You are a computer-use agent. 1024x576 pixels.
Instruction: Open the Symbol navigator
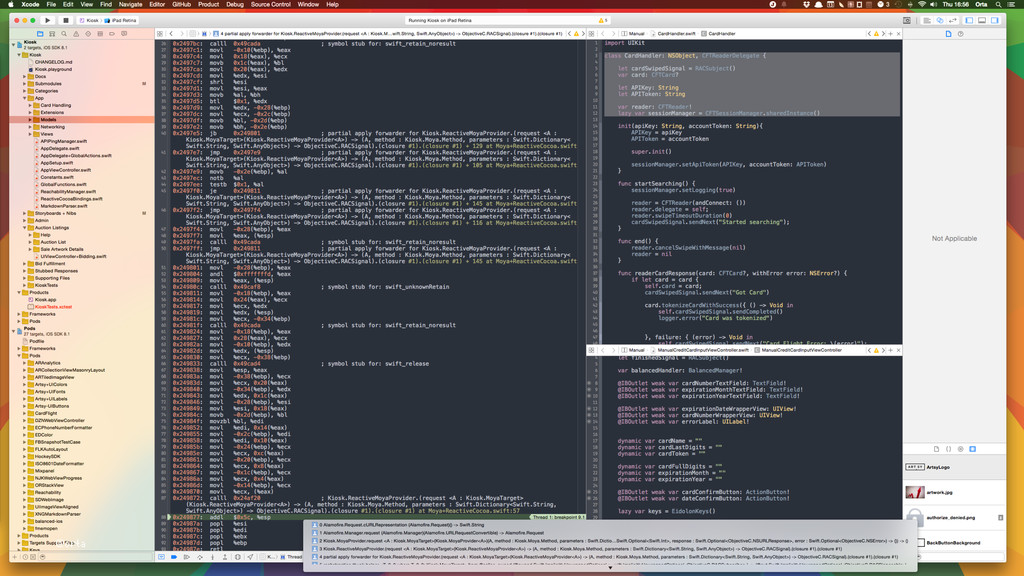(x=52, y=33)
